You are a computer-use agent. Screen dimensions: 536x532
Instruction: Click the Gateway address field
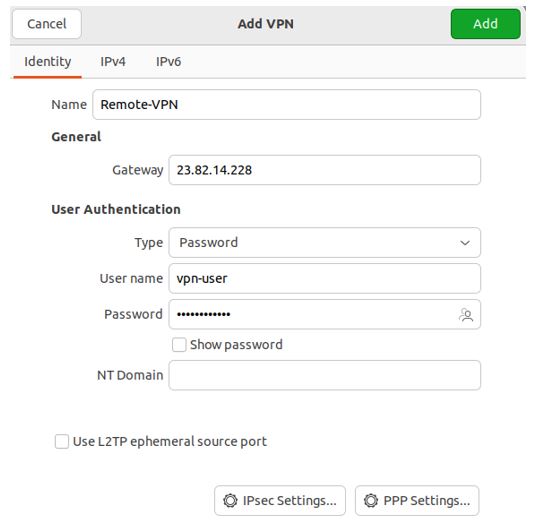pos(324,170)
